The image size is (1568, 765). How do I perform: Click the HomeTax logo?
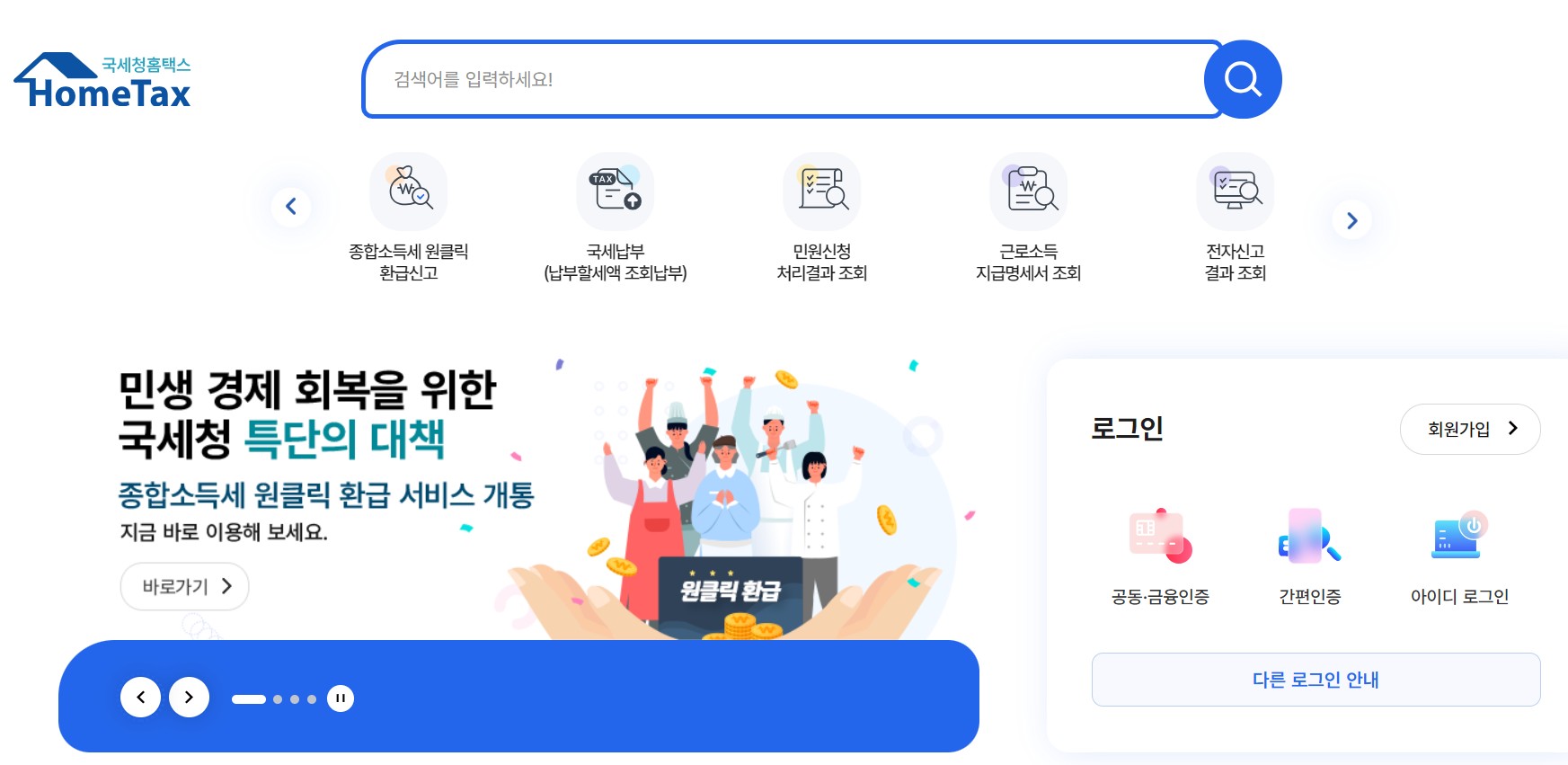(102, 80)
